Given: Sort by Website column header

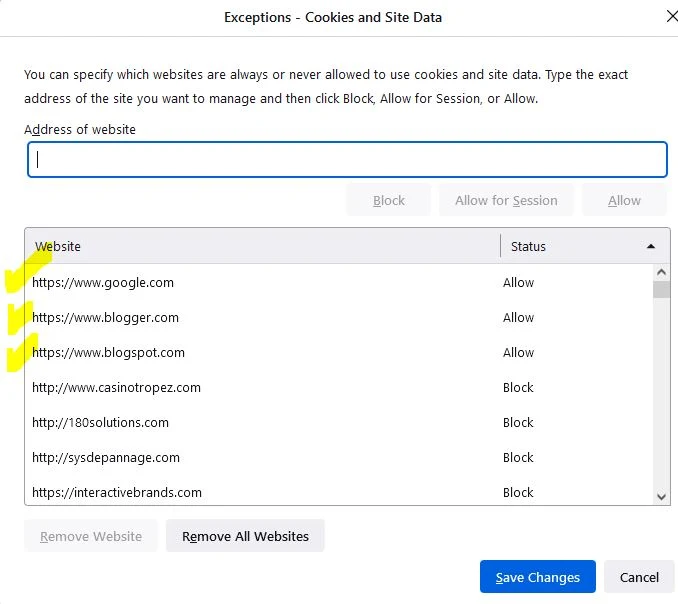Looking at the screenshot, I should tap(262, 246).
